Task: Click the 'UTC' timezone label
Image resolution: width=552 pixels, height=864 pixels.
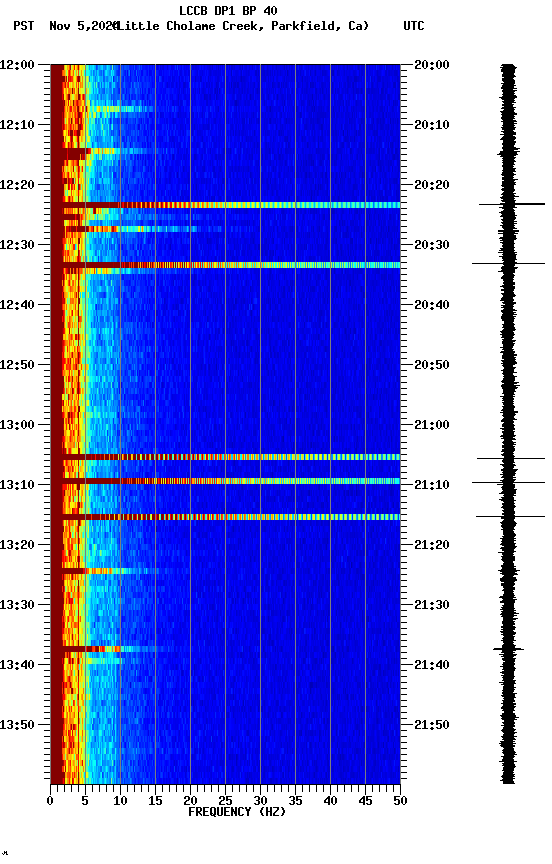Action: (414, 26)
